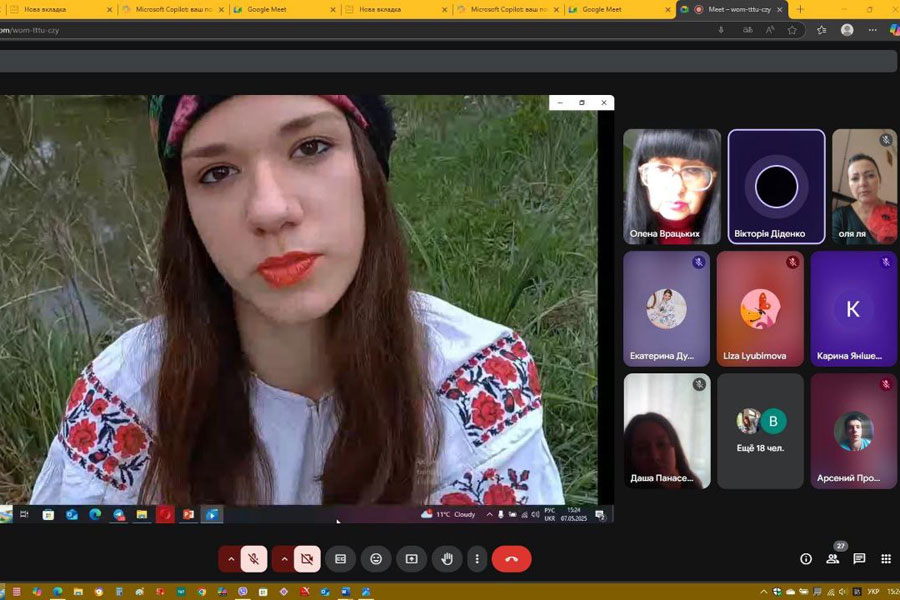900x600 pixels.
Task: Click the browser address bar
Action: click(350, 30)
